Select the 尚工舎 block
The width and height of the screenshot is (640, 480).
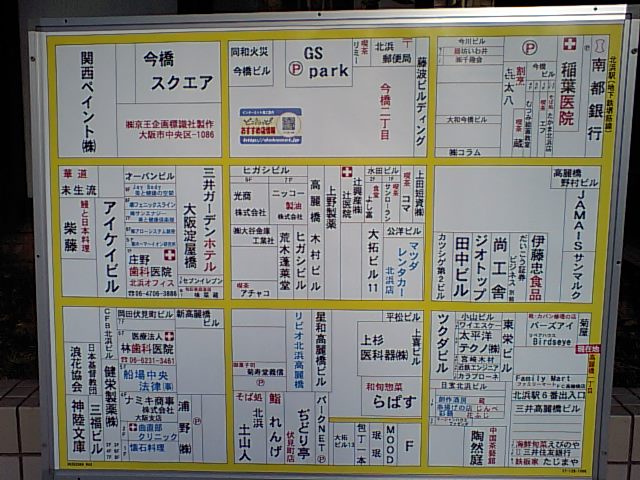(500, 268)
